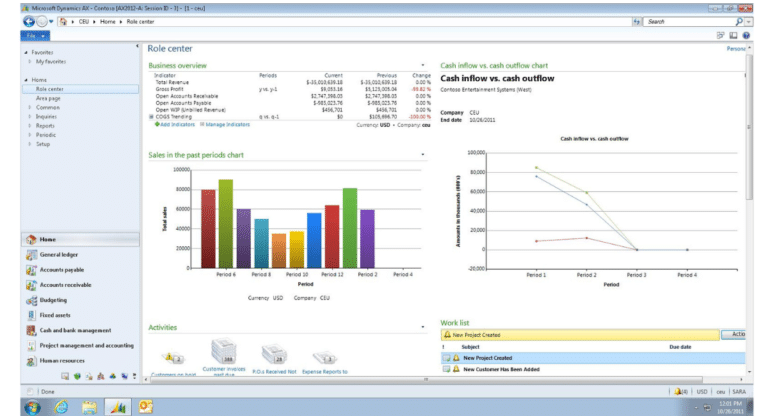
Task: Open the Fixed assets module icon
Action: pos(32,315)
